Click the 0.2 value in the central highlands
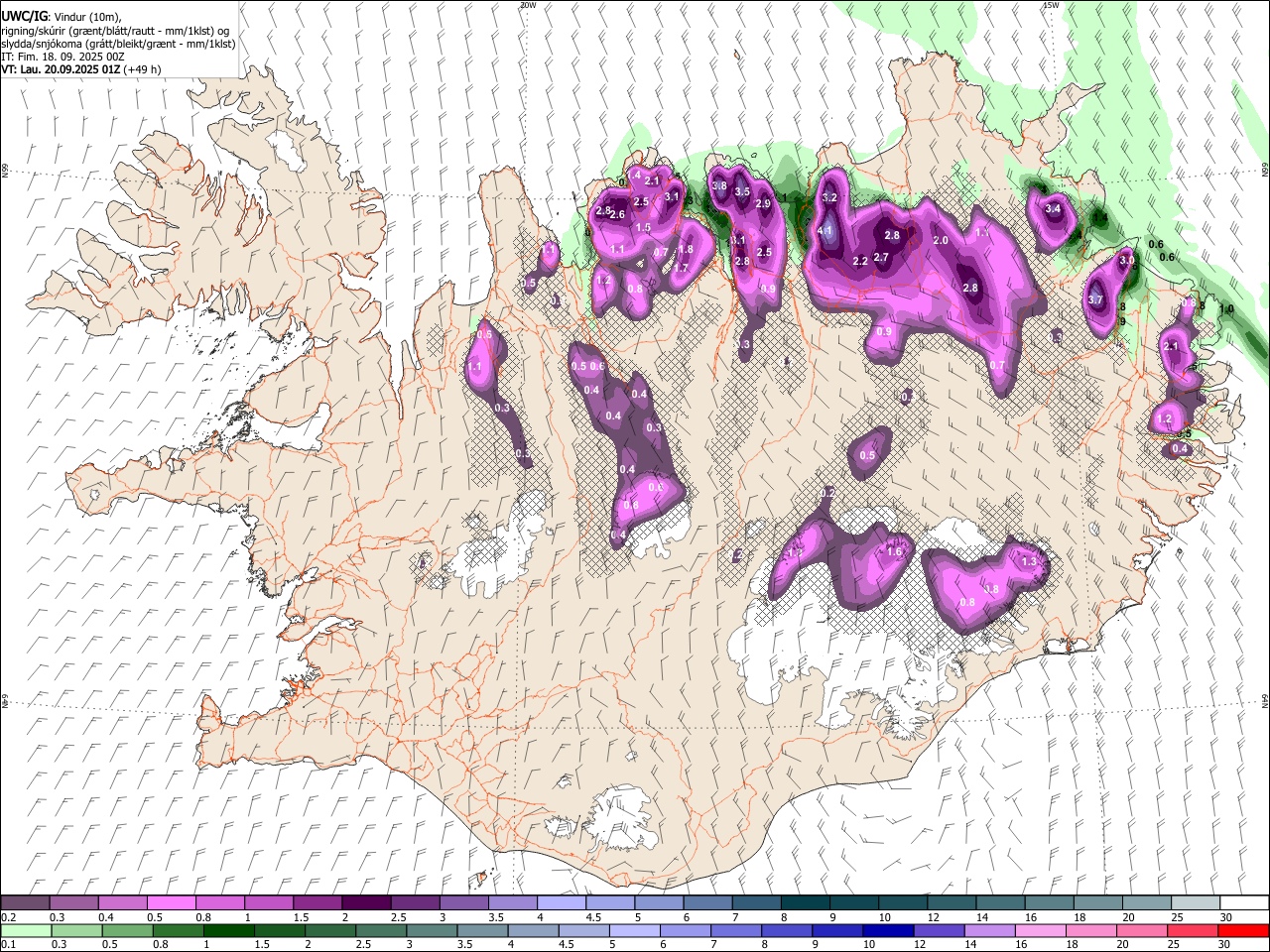Viewport: 1270px width, 952px height. (827, 493)
